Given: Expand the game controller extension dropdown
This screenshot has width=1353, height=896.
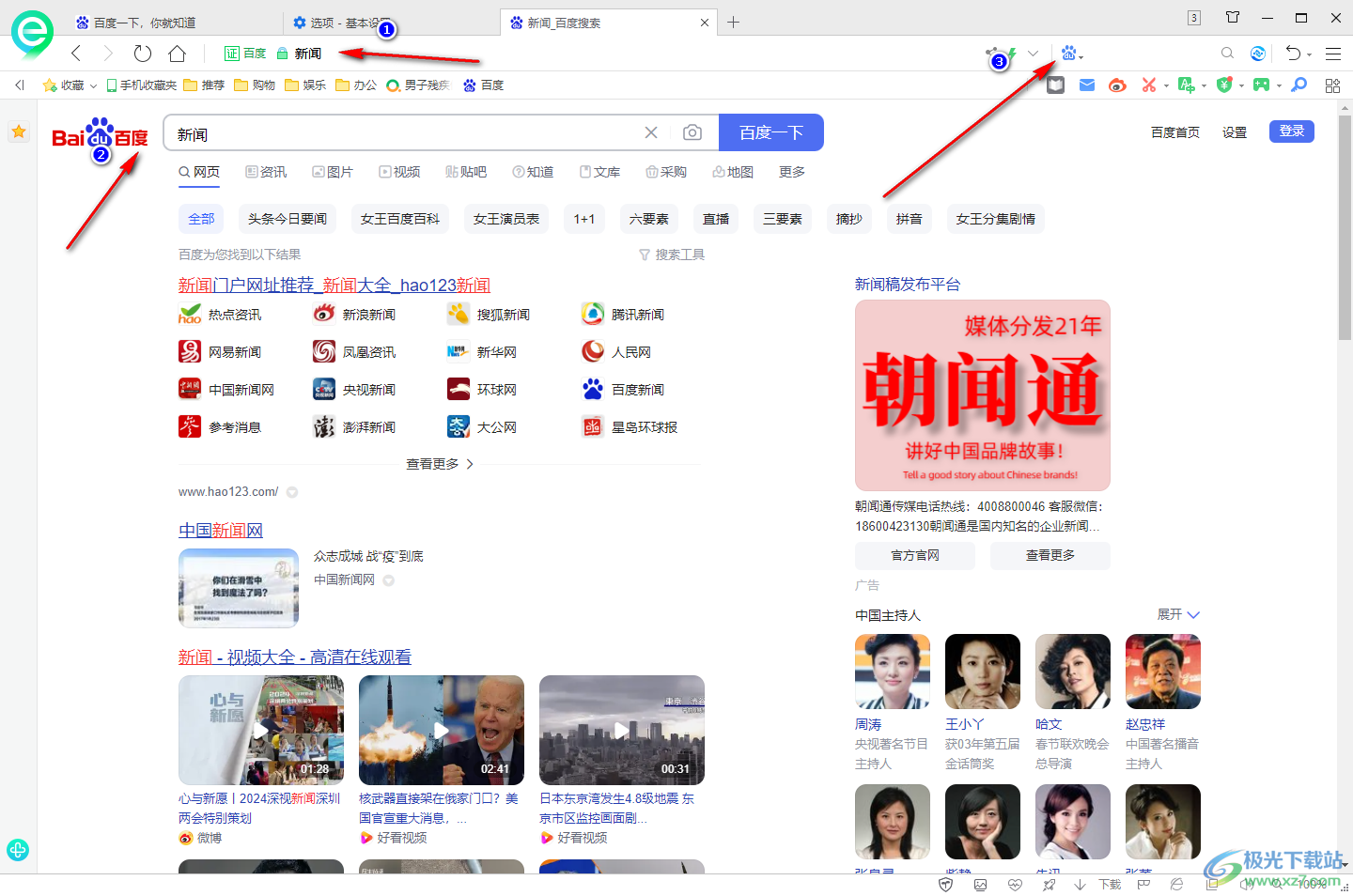Looking at the screenshot, I should click(1279, 86).
